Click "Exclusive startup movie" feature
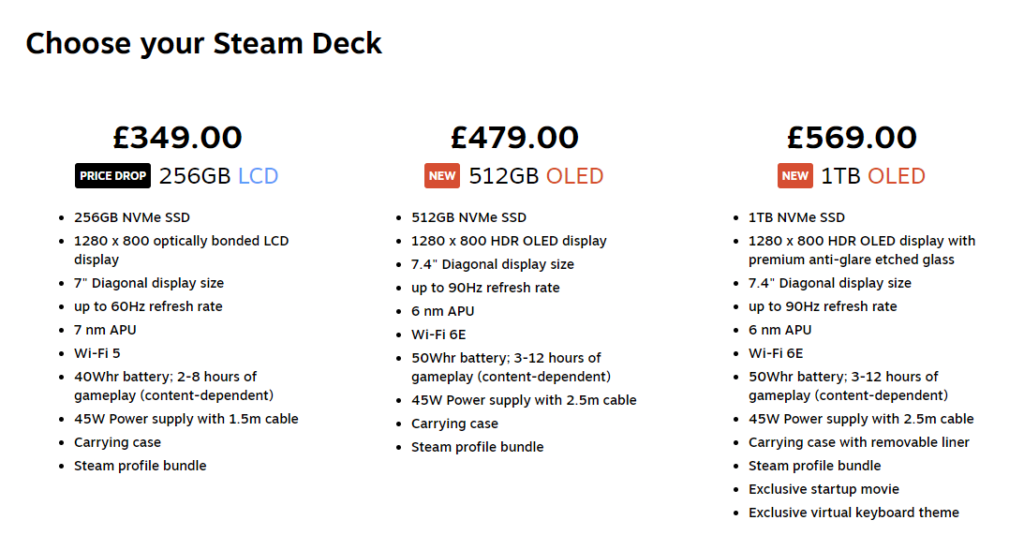 824,489
